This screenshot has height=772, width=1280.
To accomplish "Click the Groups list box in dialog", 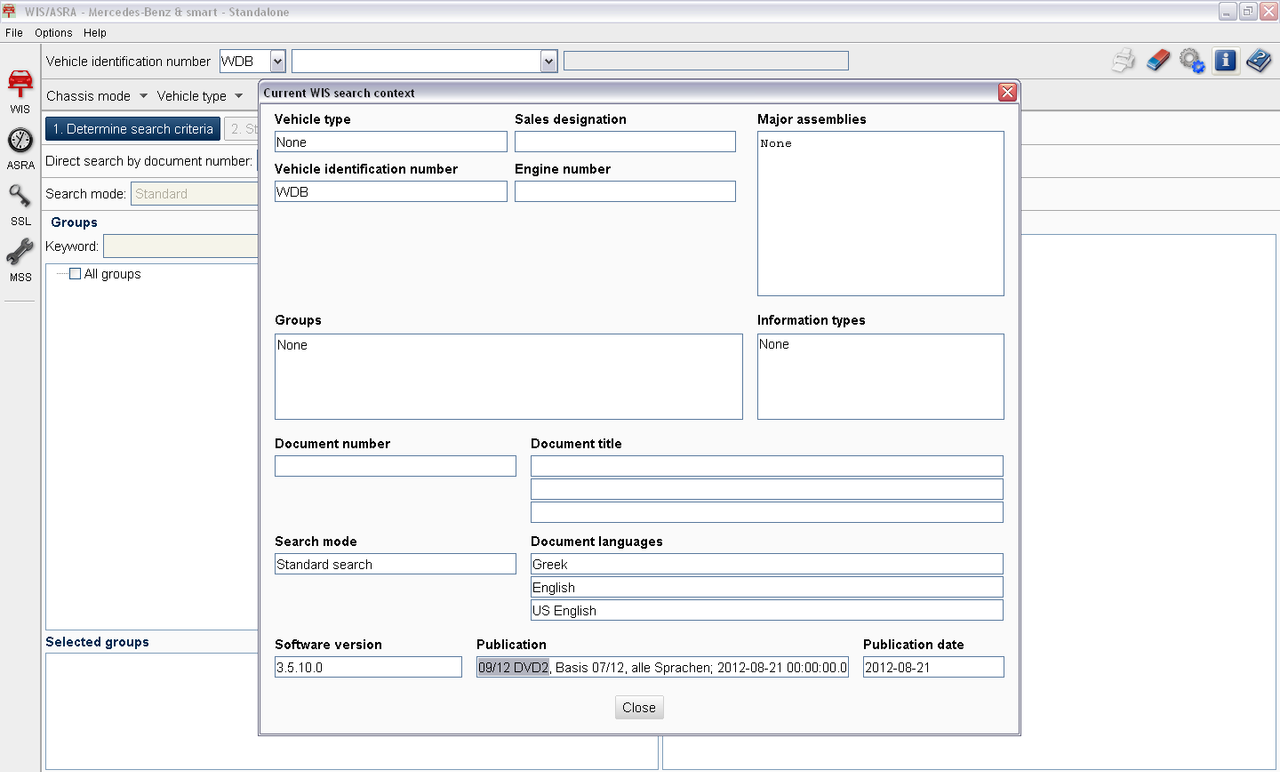I will [x=509, y=376].
